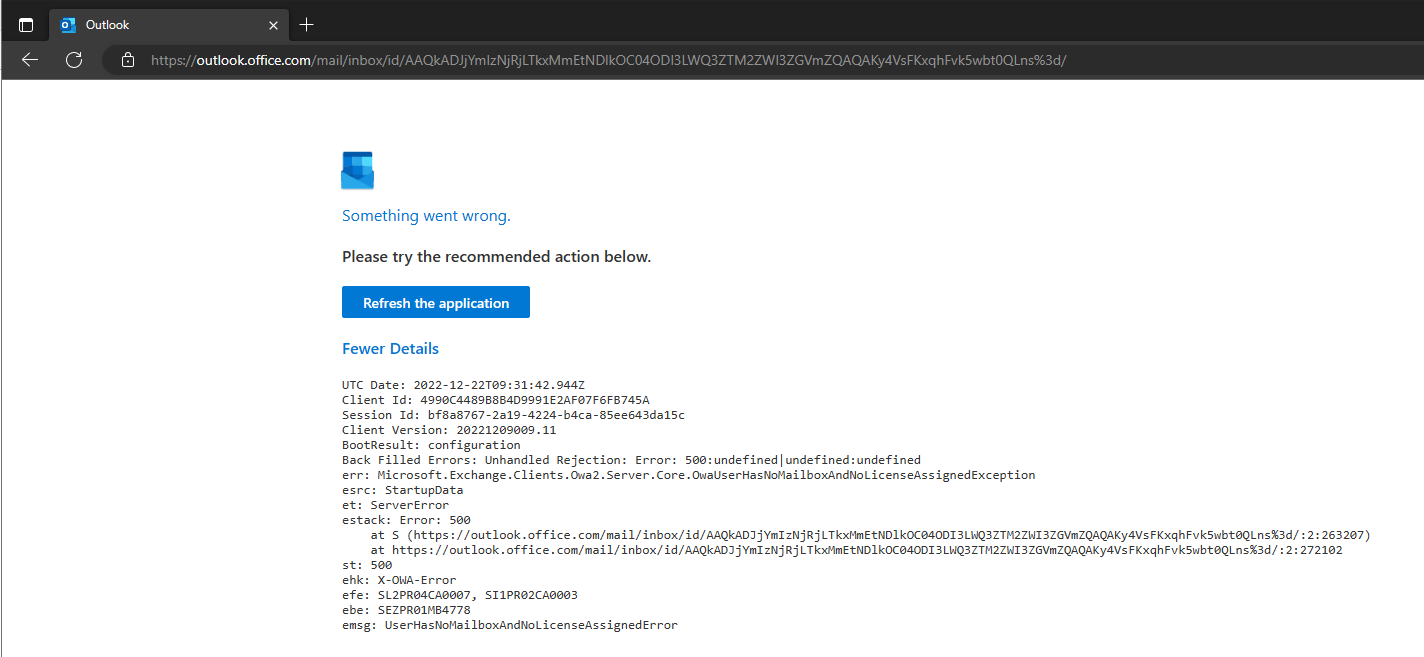
Task: Click the Session Id line
Action: coord(513,415)
